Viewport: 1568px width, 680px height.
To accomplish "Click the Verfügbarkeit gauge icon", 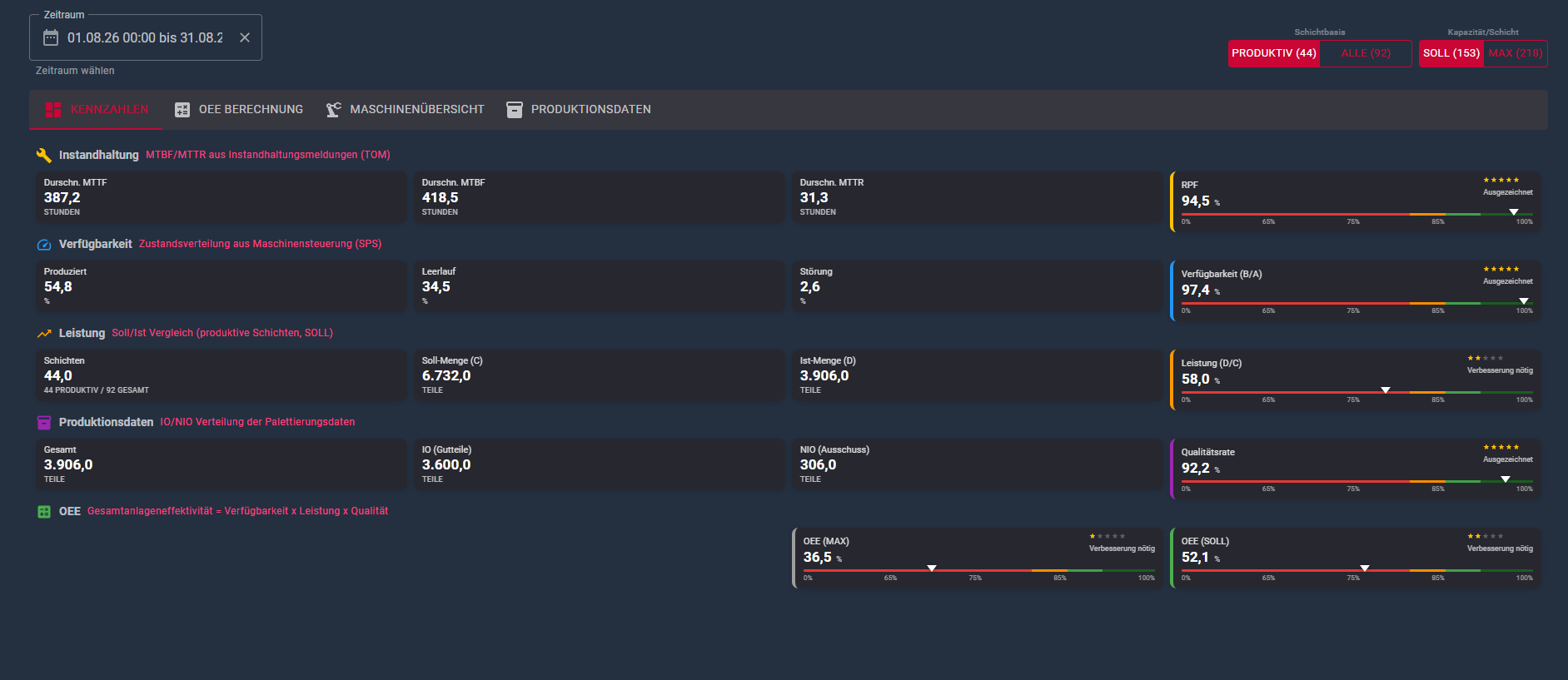I will pos(44,245).
